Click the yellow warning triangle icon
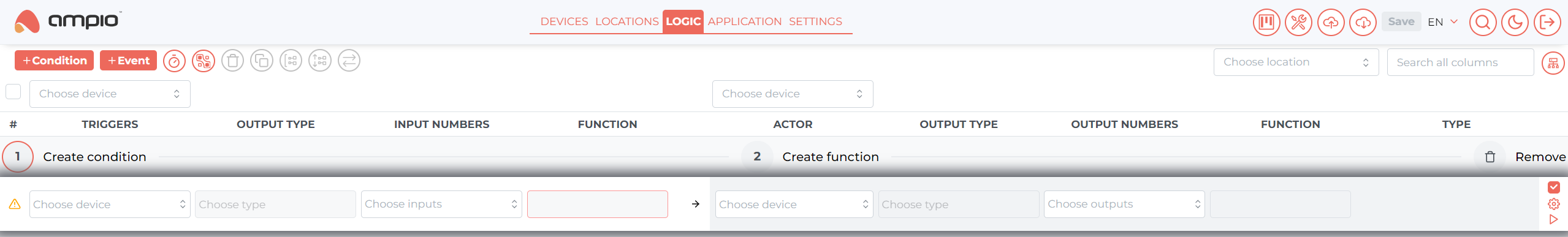The width and height of the screenshot is (1568, 237). (15, 204)
